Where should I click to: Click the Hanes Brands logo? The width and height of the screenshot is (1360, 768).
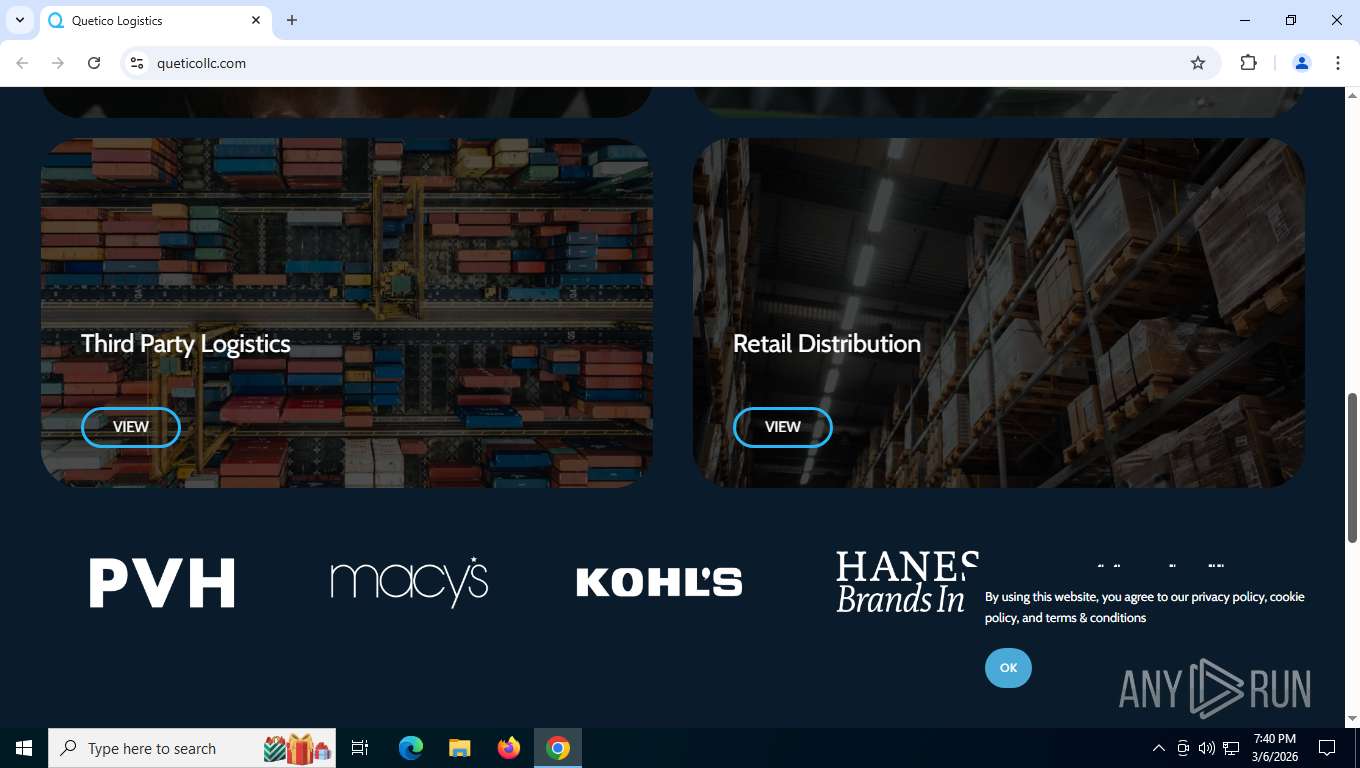click(906, 582)
